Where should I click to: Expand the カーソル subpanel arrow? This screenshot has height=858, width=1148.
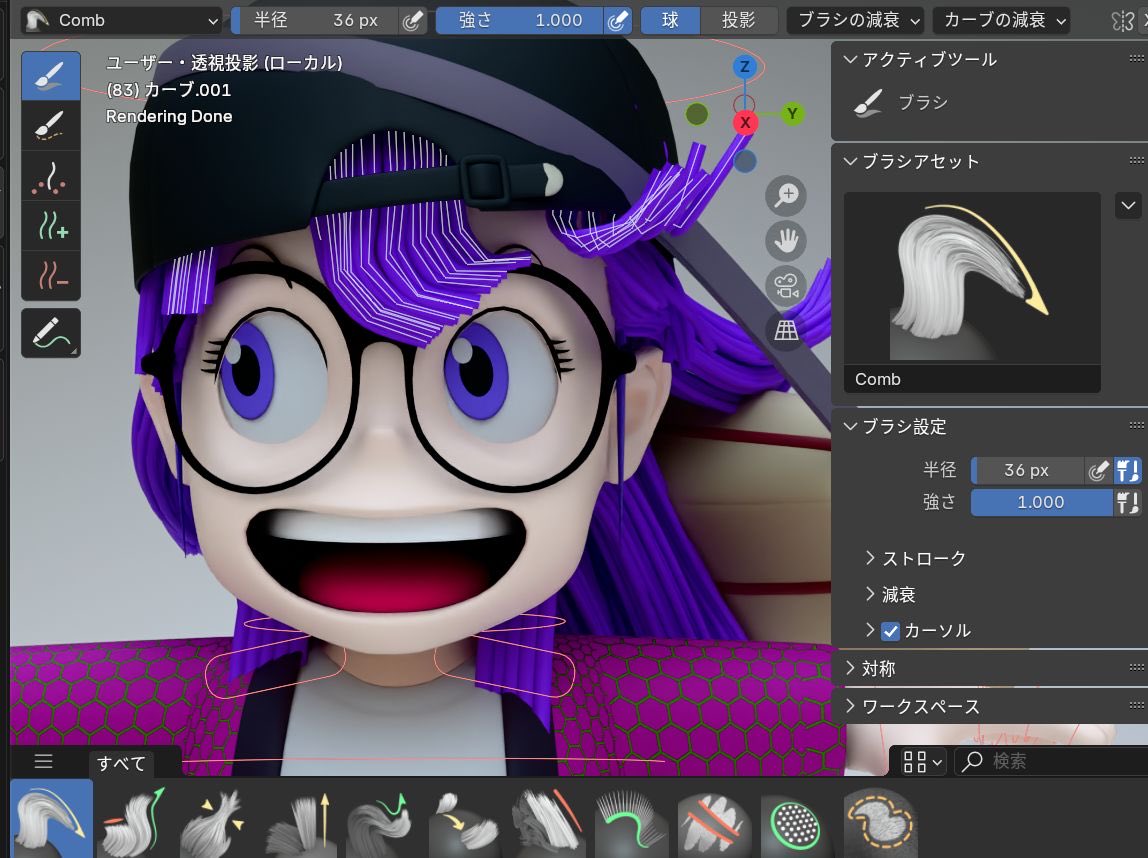click(x=870, y=630)
